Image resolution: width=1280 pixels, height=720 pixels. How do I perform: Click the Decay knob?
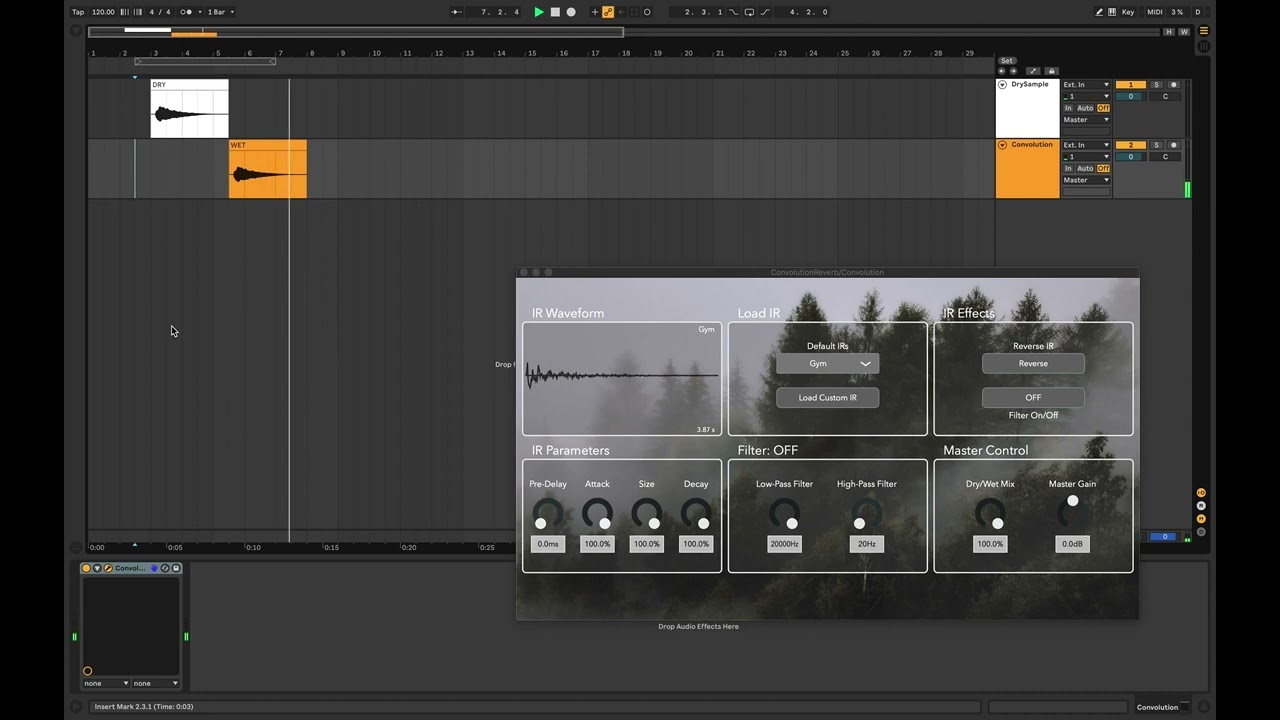click(696, 514)
